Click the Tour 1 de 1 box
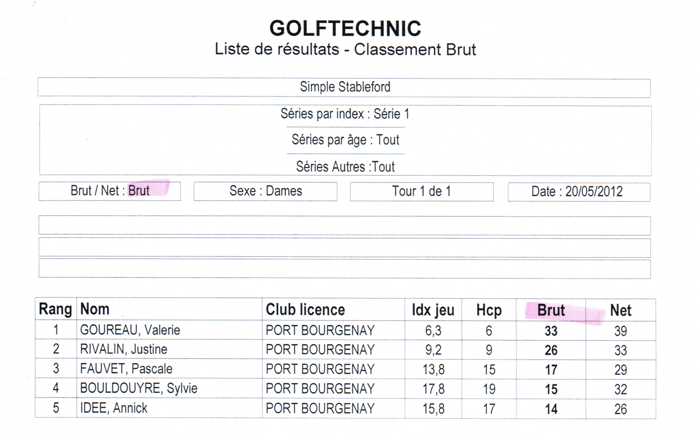This screenshot has width=700, height=440. pos(422,192)
